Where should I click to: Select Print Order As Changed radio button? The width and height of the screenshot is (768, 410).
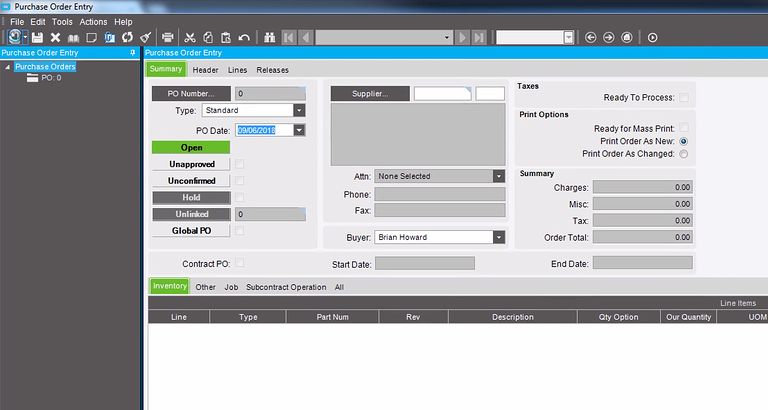click(x=684, y=154)
